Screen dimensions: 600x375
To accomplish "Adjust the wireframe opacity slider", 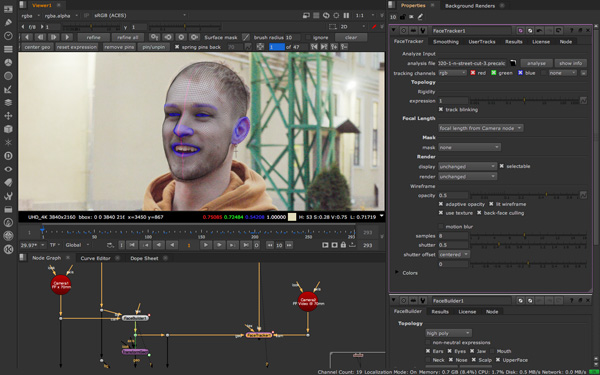I will pyautogui.click(x=528, y=196).
